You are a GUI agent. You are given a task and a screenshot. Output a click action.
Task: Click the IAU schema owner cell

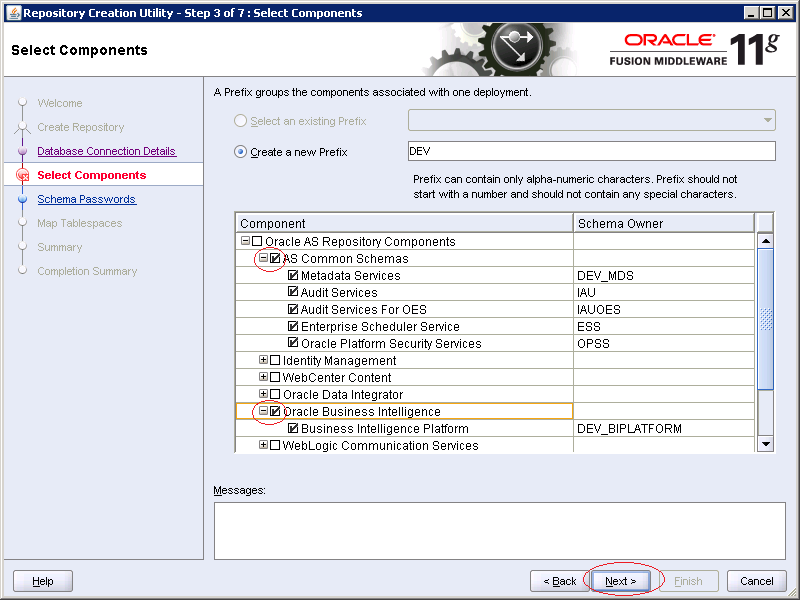coord(664,292)
